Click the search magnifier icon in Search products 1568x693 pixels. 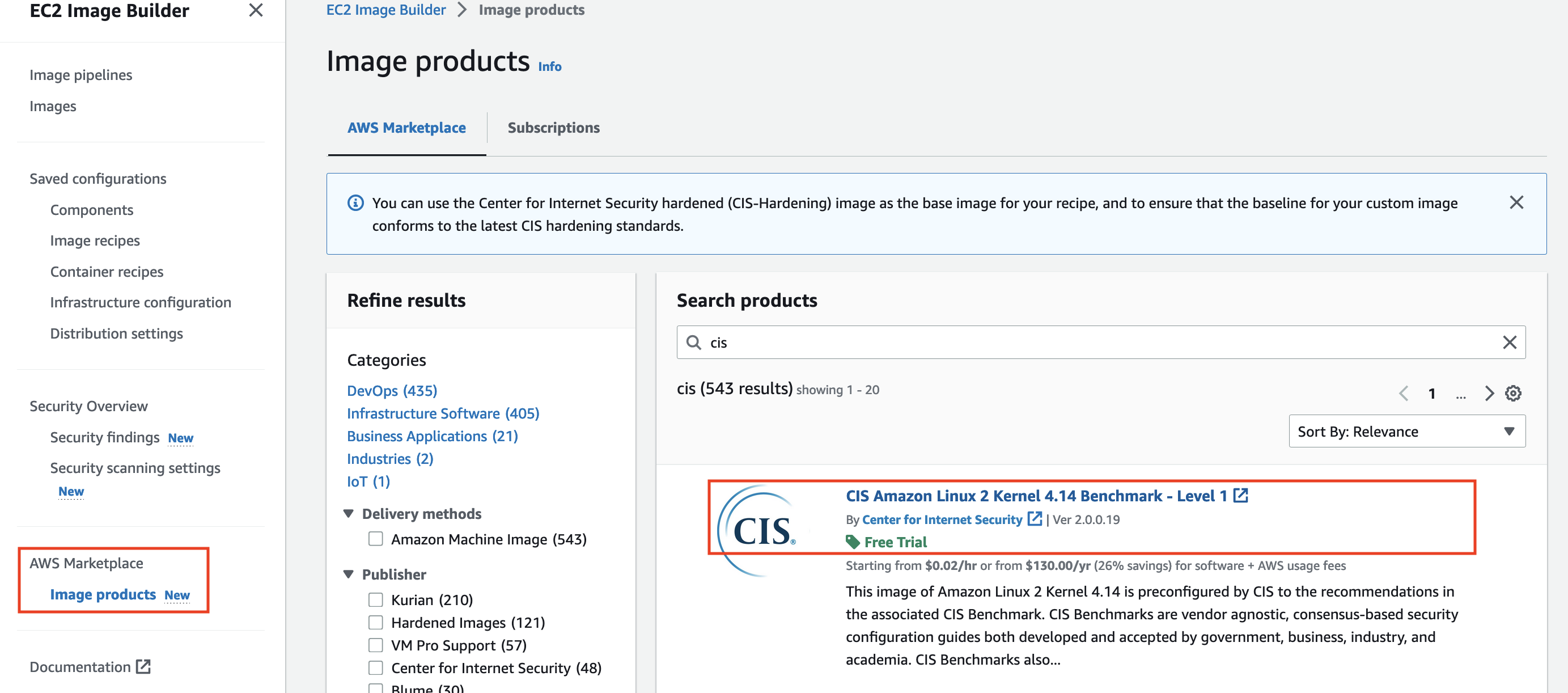click(x=694, y=342)
